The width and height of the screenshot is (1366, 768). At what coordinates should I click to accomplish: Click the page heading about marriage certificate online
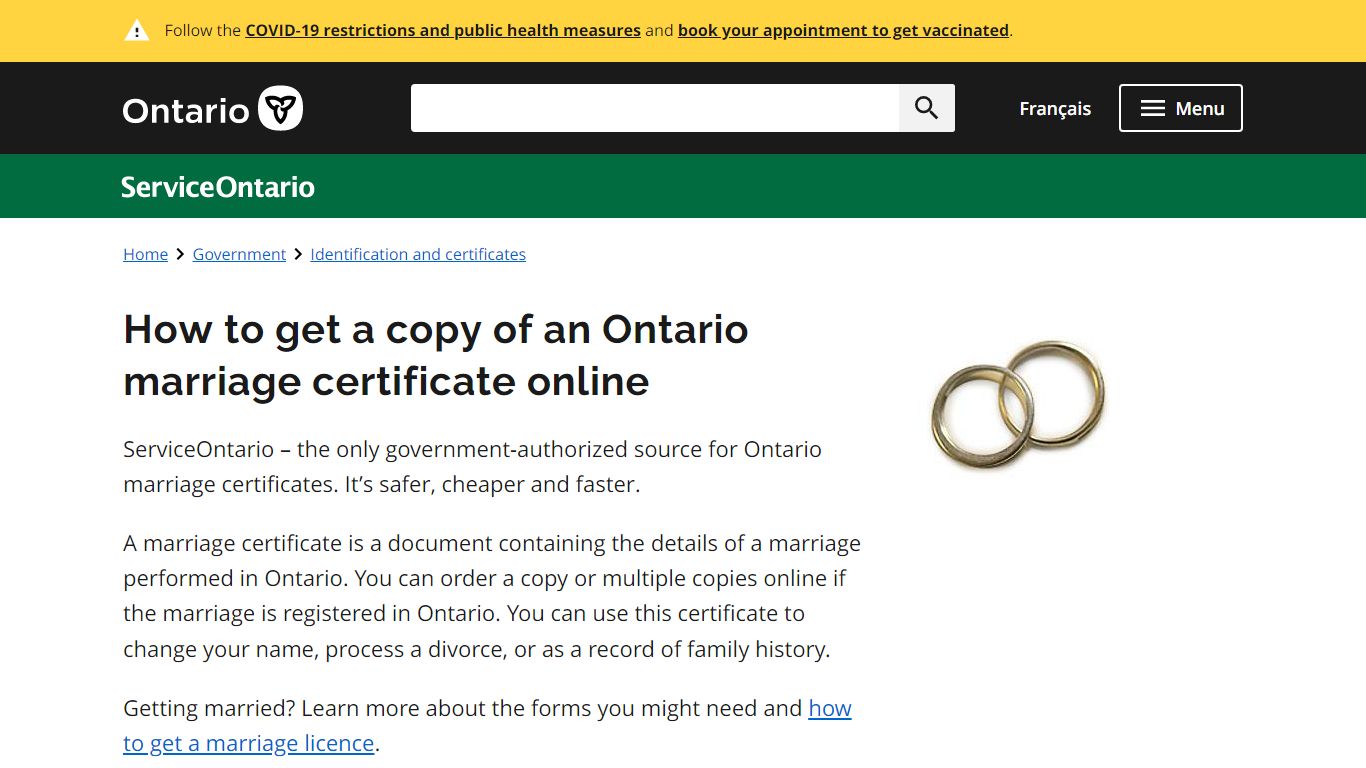(x=436, y=355)
